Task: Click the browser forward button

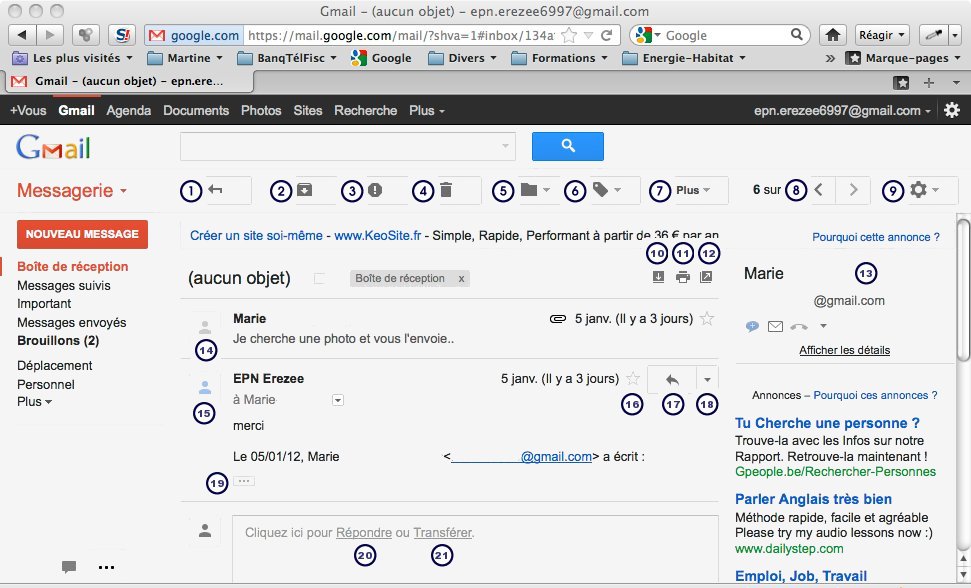Action: point(50,35)
